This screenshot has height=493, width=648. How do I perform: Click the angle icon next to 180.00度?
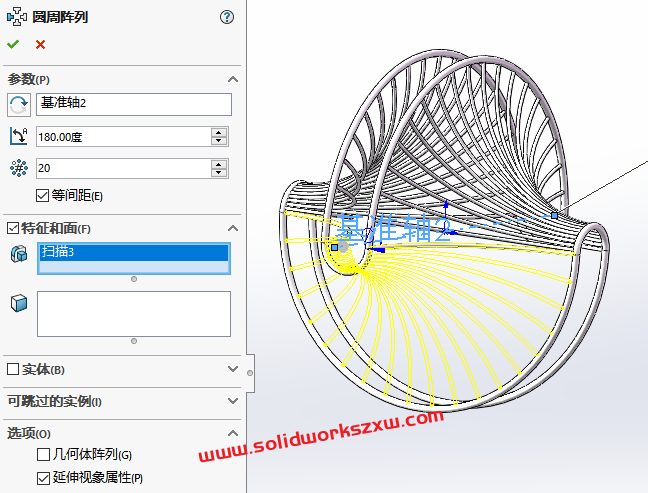[19, 136]
